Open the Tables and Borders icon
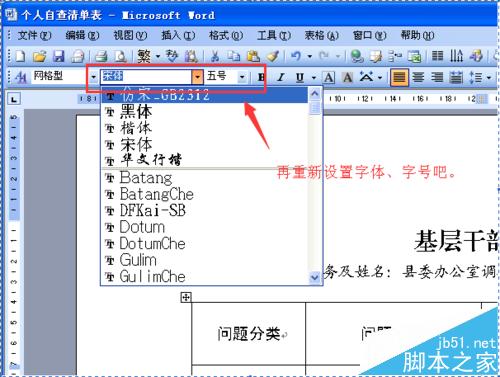 376,56
